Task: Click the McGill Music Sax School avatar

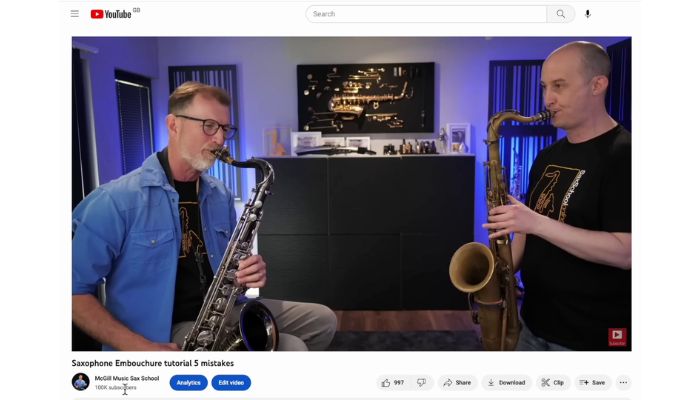Action: click(x=81, y=382)
